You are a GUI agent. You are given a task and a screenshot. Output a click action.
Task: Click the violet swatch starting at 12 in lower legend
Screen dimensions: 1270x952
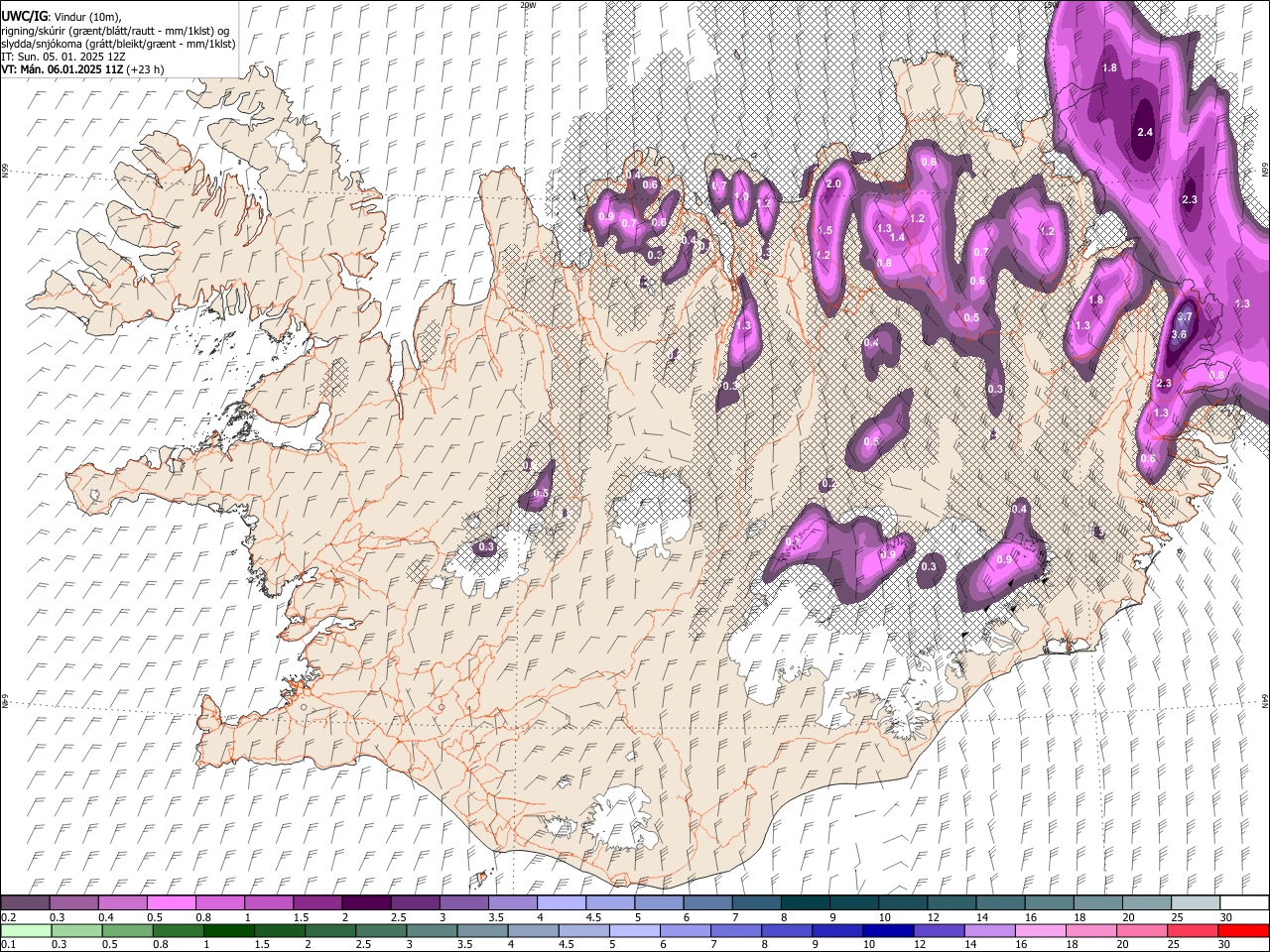(940, 931)
